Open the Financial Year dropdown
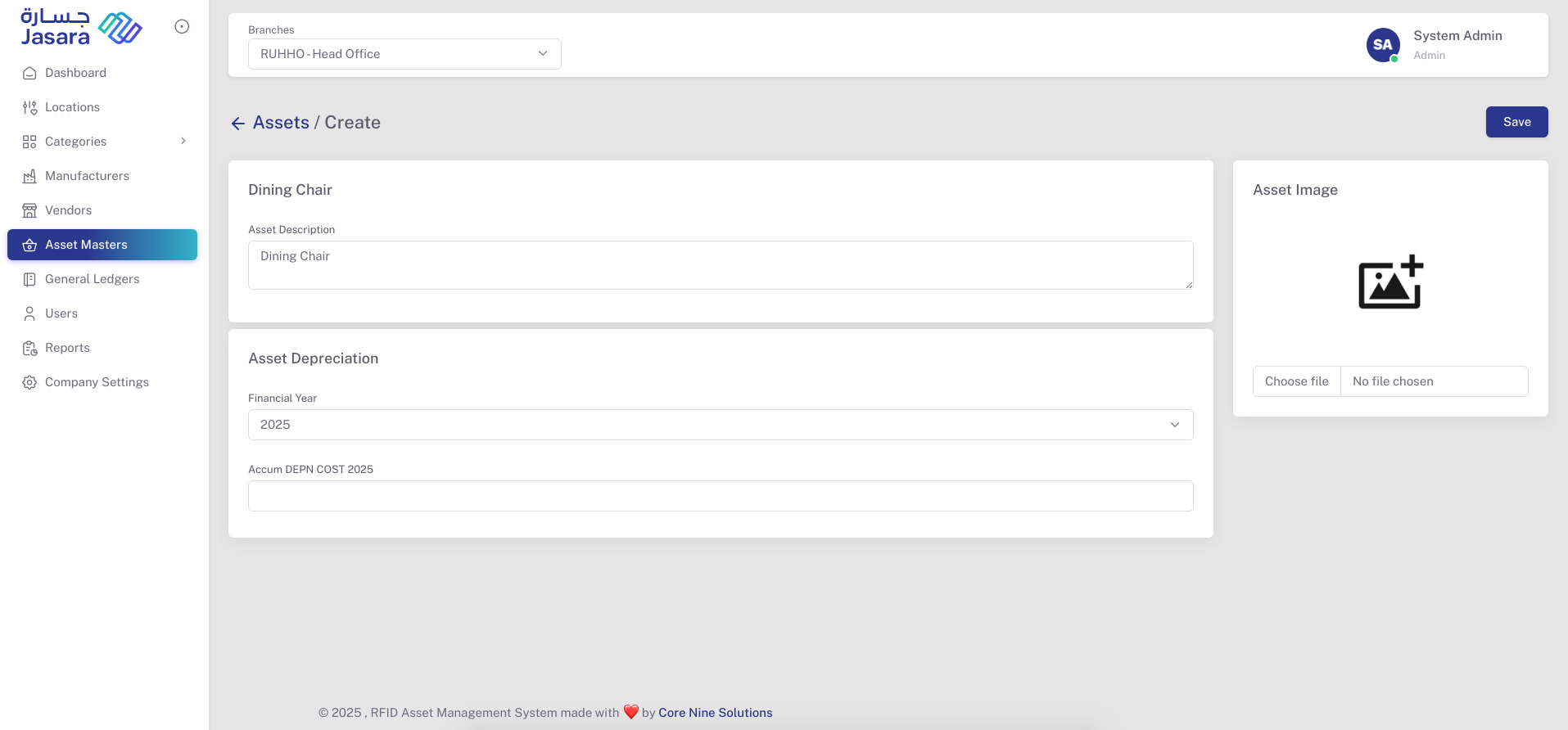 720,425
